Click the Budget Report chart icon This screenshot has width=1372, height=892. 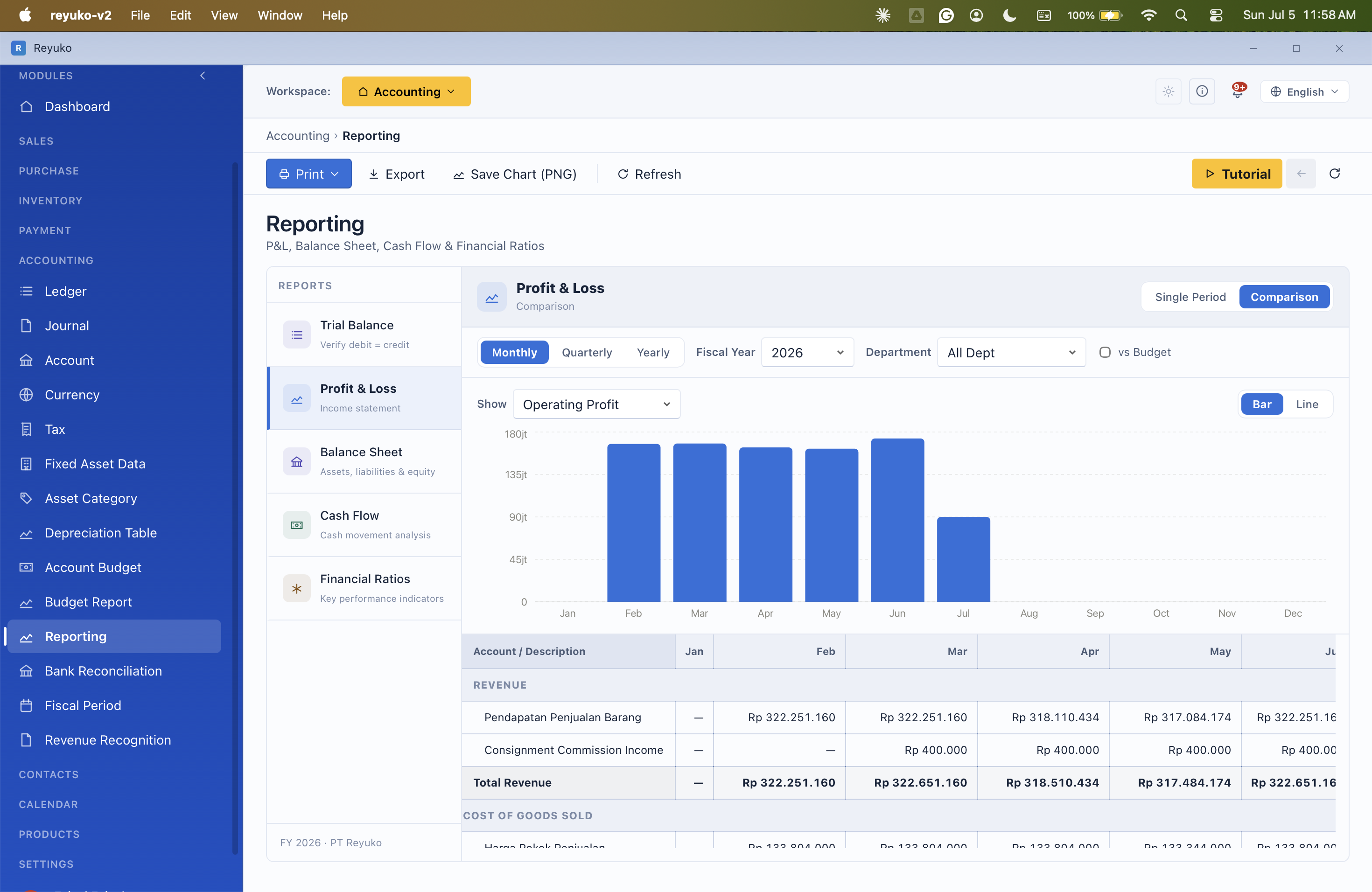click(26, 603)
